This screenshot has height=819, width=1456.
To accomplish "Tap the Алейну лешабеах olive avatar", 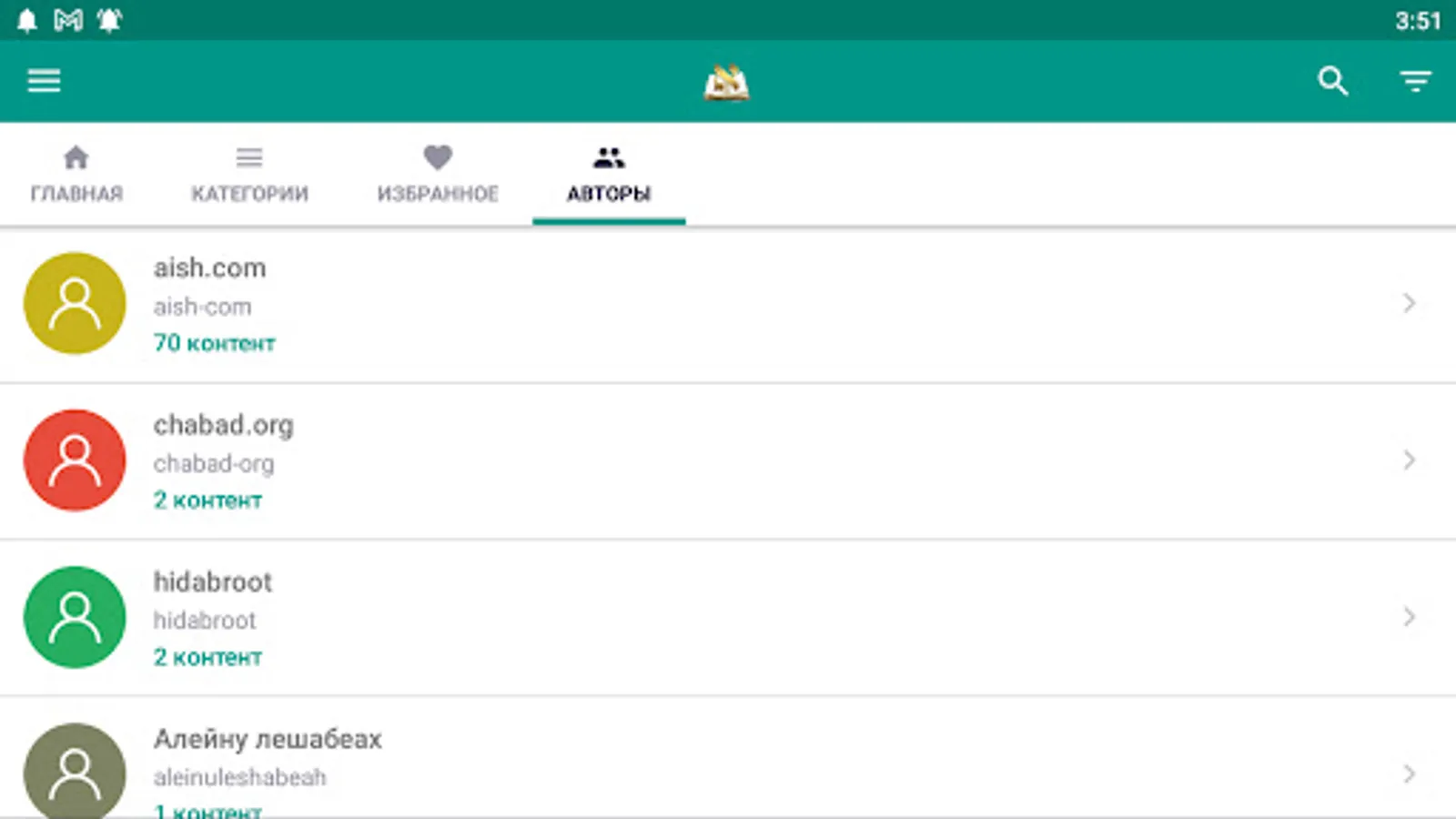I will [x=75, y=771].
